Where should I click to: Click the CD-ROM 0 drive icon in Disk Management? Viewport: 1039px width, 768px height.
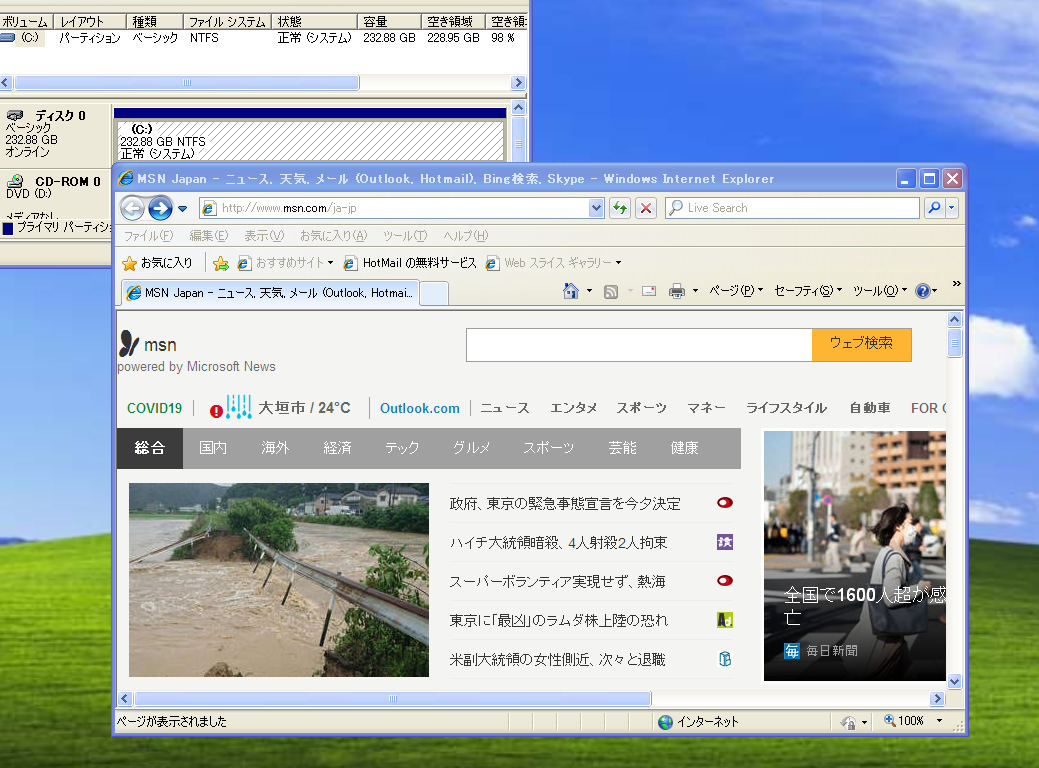(x=15, y=181)
